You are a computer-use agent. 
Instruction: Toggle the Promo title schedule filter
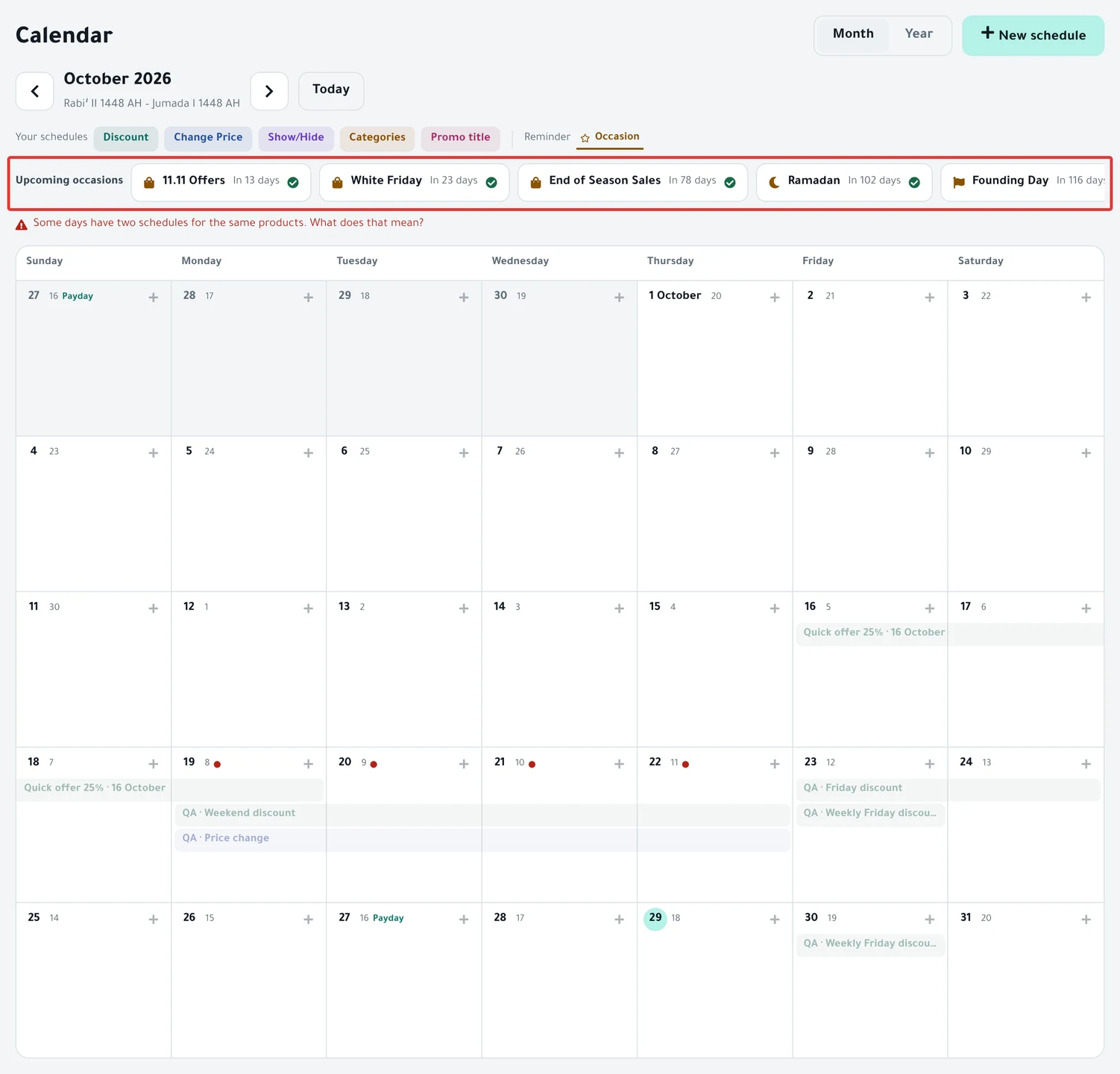460,138
